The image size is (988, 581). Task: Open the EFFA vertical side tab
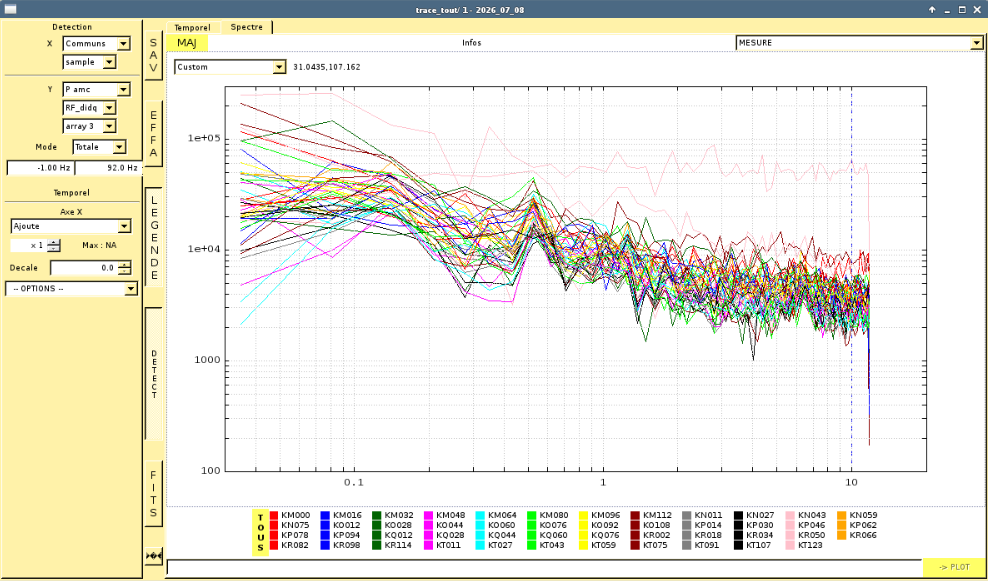[x=154, y=134]
